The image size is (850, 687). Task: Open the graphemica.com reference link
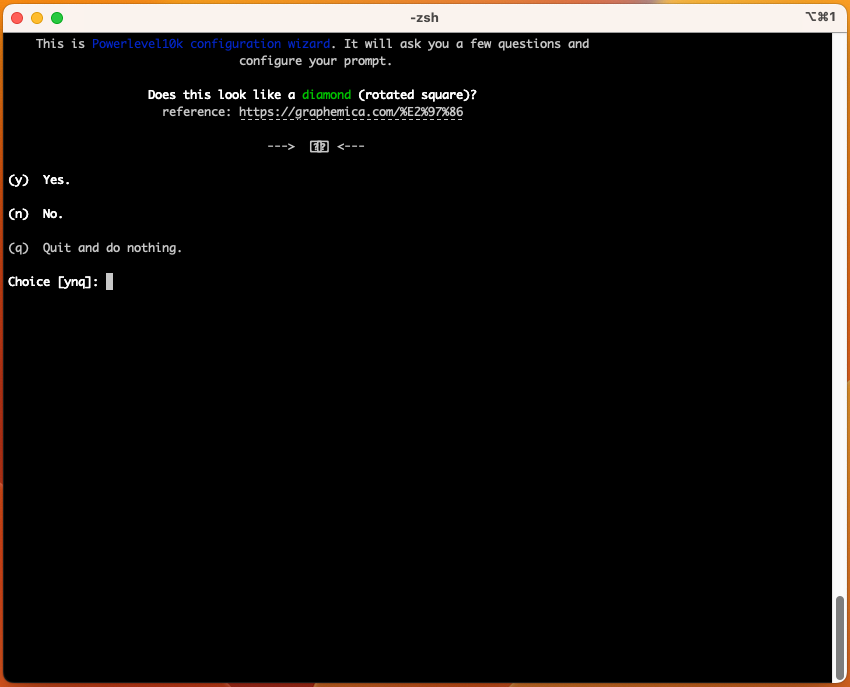click(351, 112)
